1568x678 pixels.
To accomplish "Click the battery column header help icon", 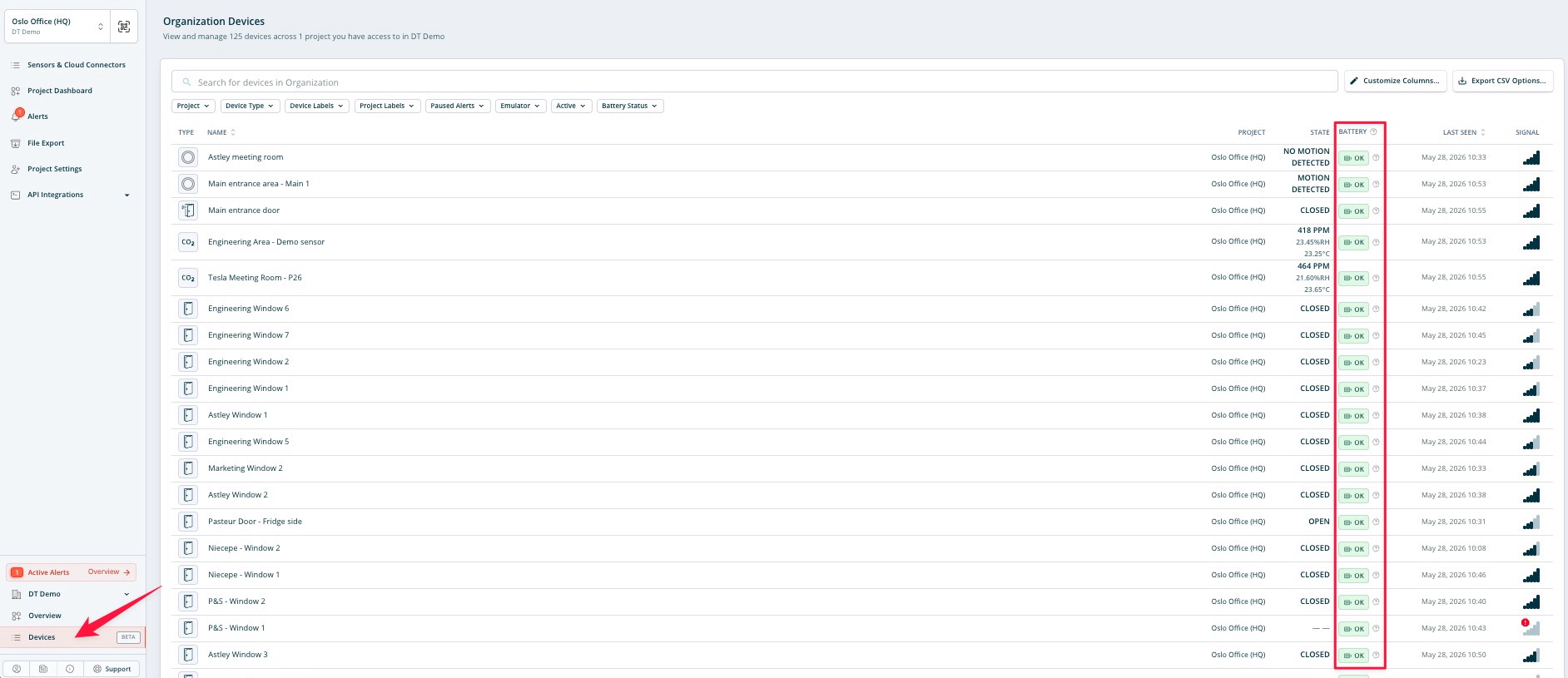I will coord(1373,131).
